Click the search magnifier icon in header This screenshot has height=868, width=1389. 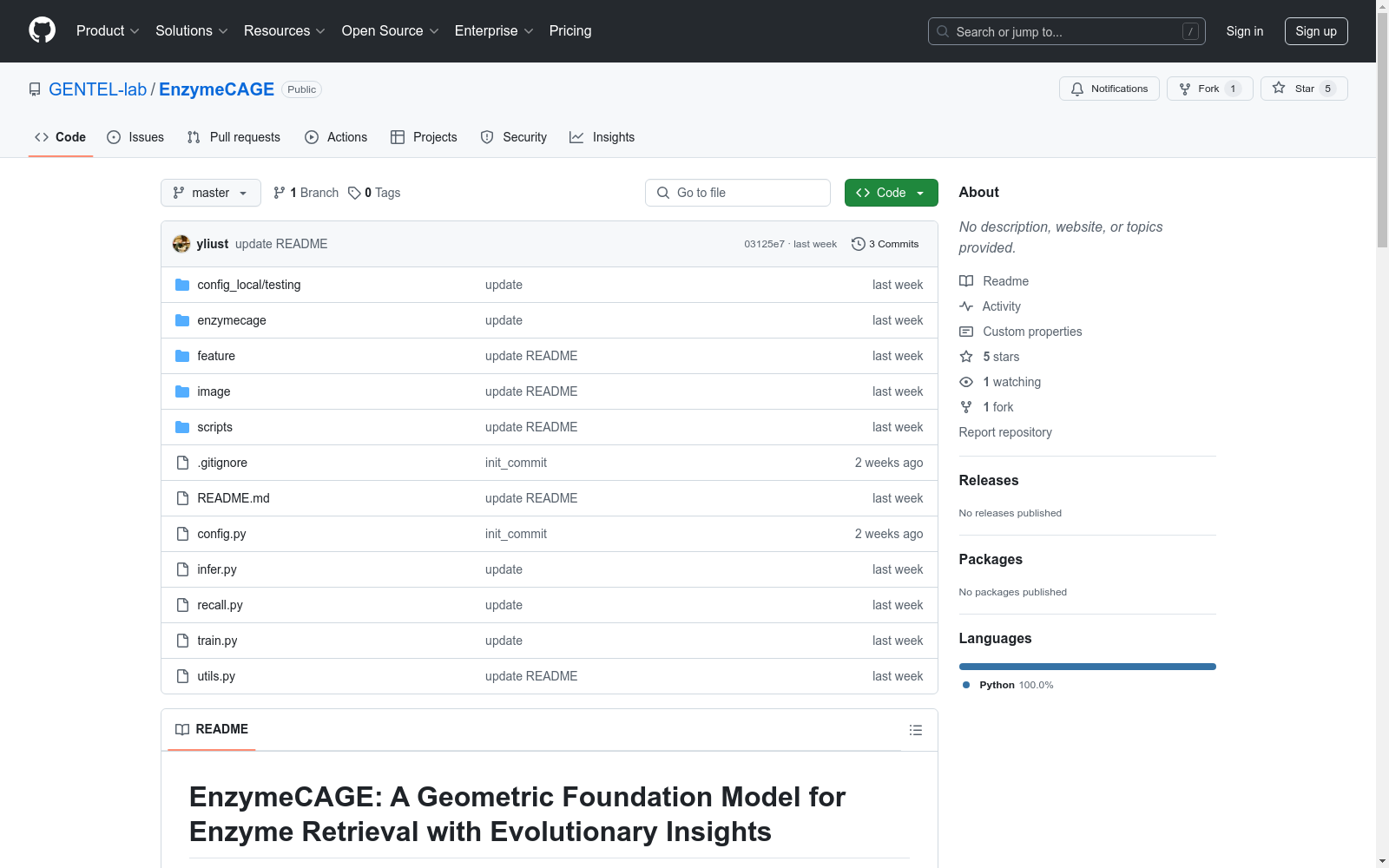(x=943, y=31)
